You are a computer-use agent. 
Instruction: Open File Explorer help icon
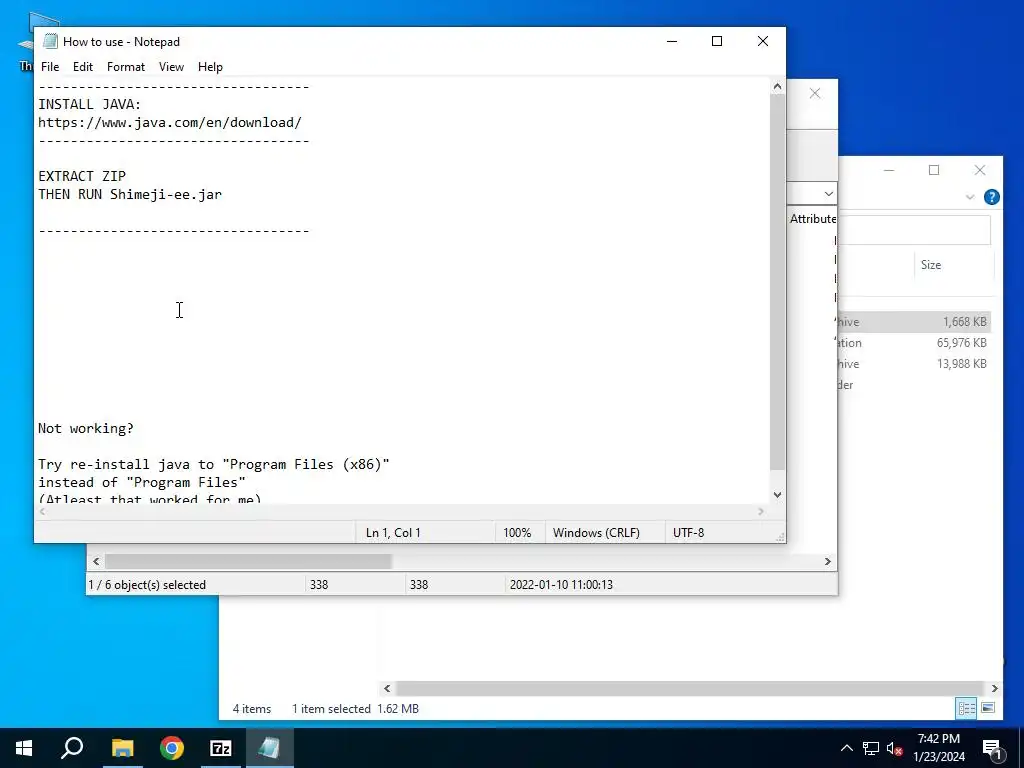point(991,197)
